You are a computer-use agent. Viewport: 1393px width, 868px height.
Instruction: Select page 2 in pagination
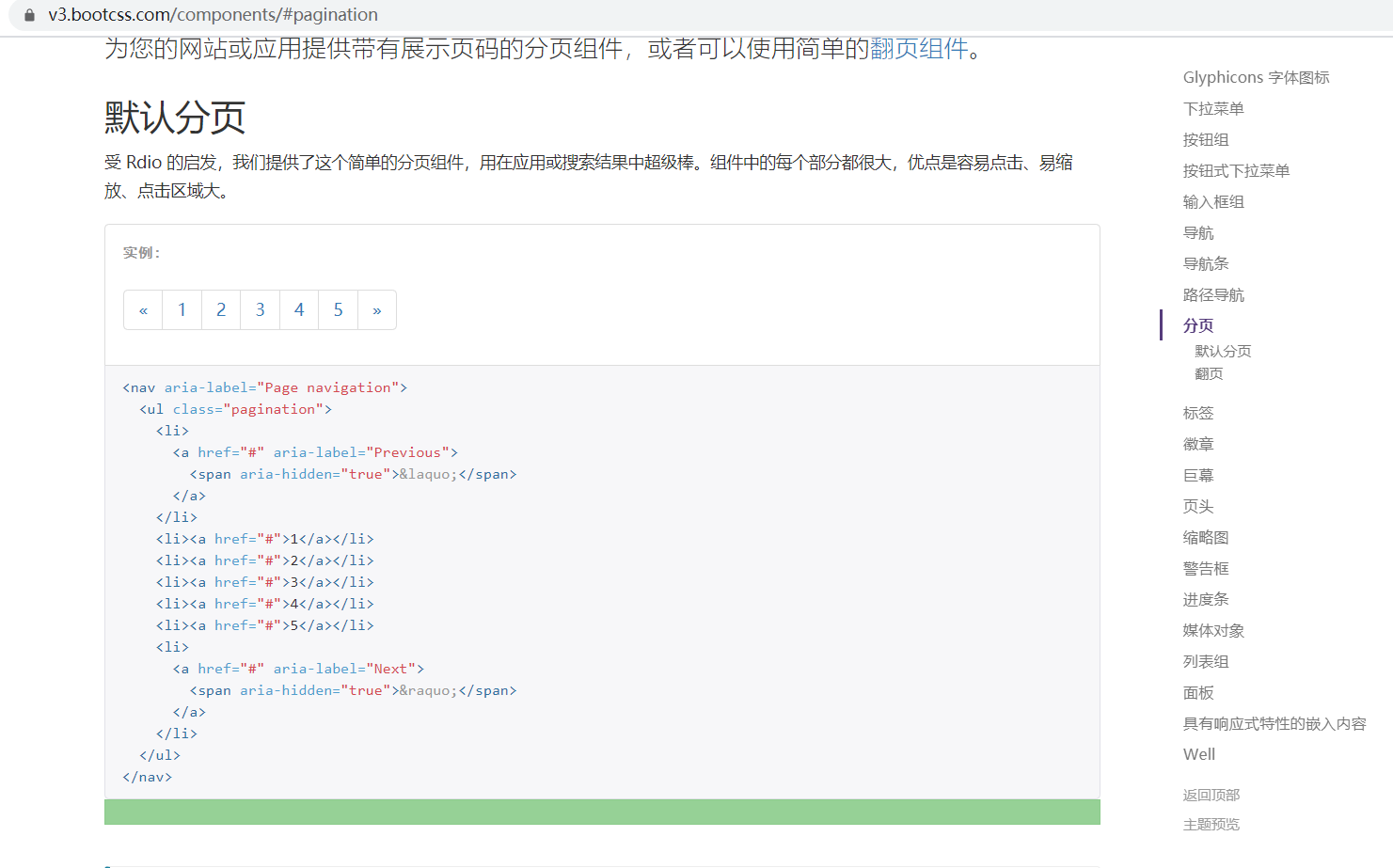pyautogui.click(x=221, y=310)
